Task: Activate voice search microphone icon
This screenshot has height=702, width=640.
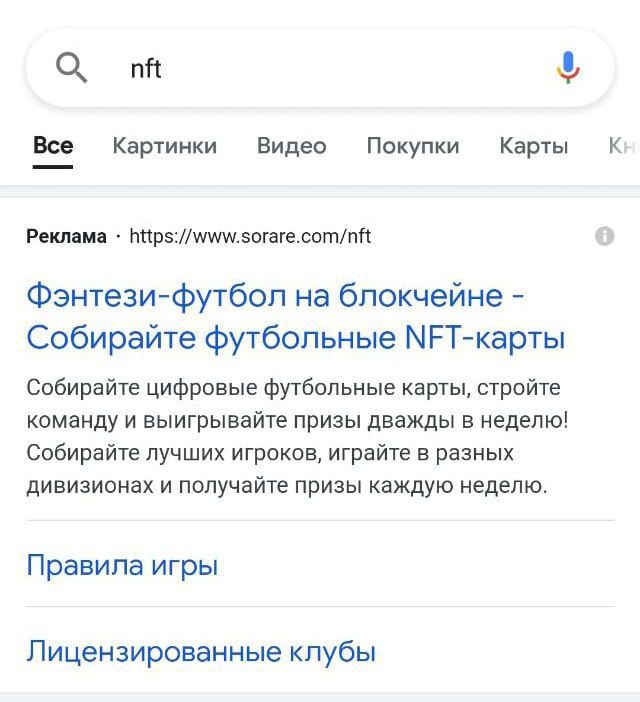Action: click(567, 68)
